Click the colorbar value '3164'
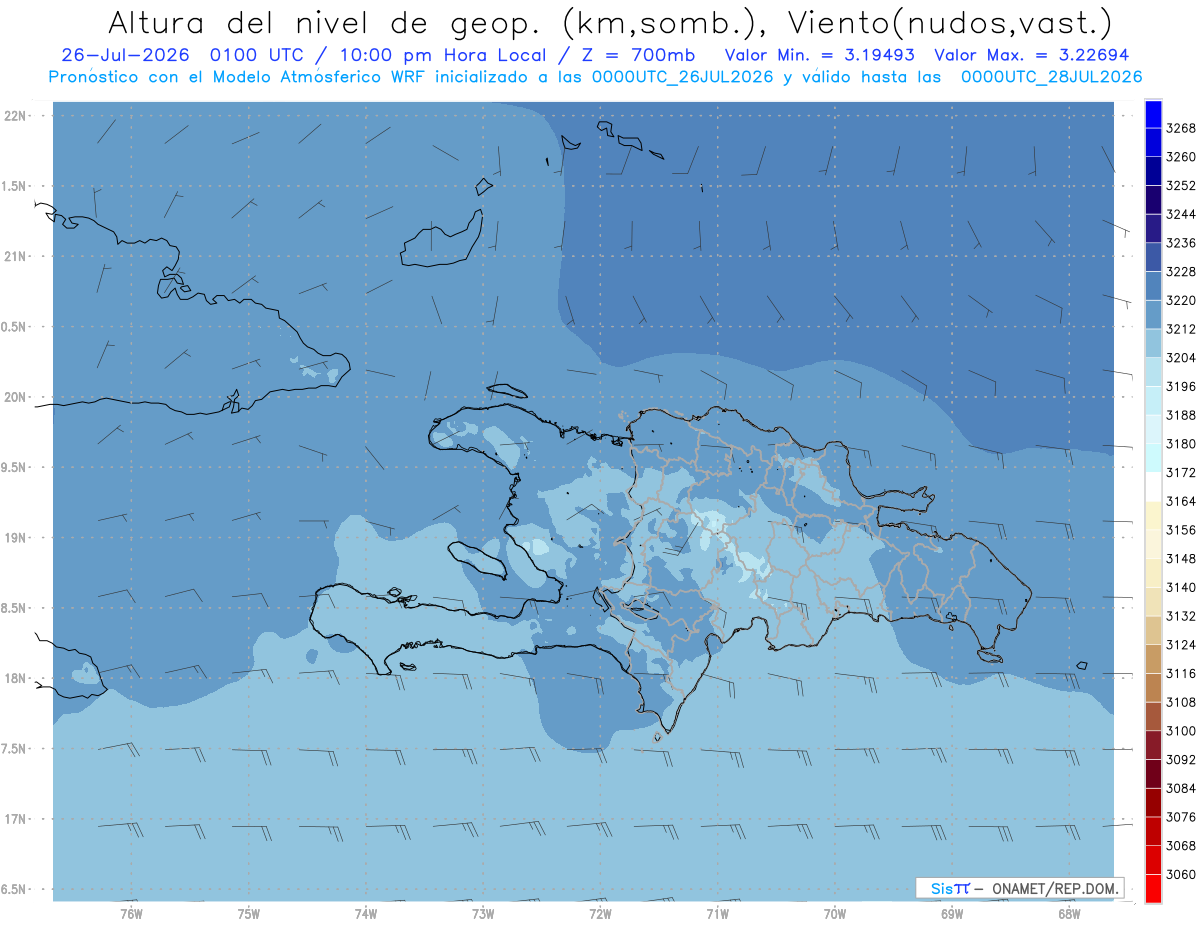 tap(1180, 501)
